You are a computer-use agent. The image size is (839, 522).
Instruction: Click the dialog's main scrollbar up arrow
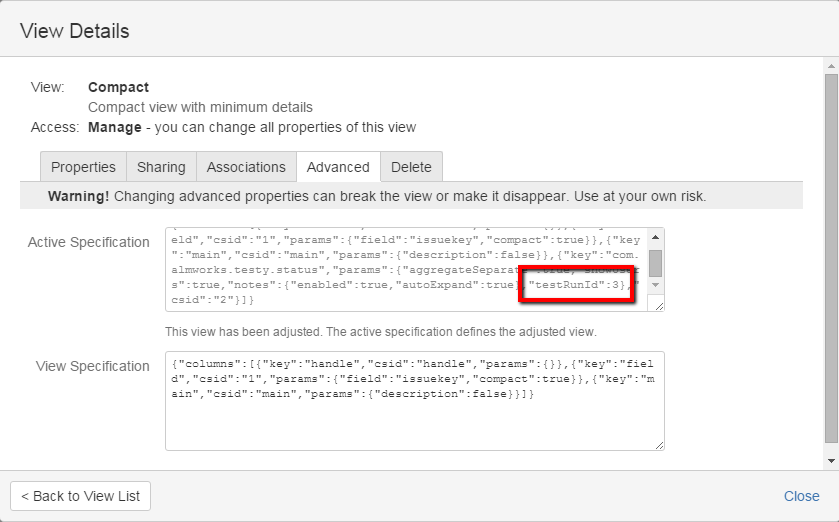click(x=830, y=67)
